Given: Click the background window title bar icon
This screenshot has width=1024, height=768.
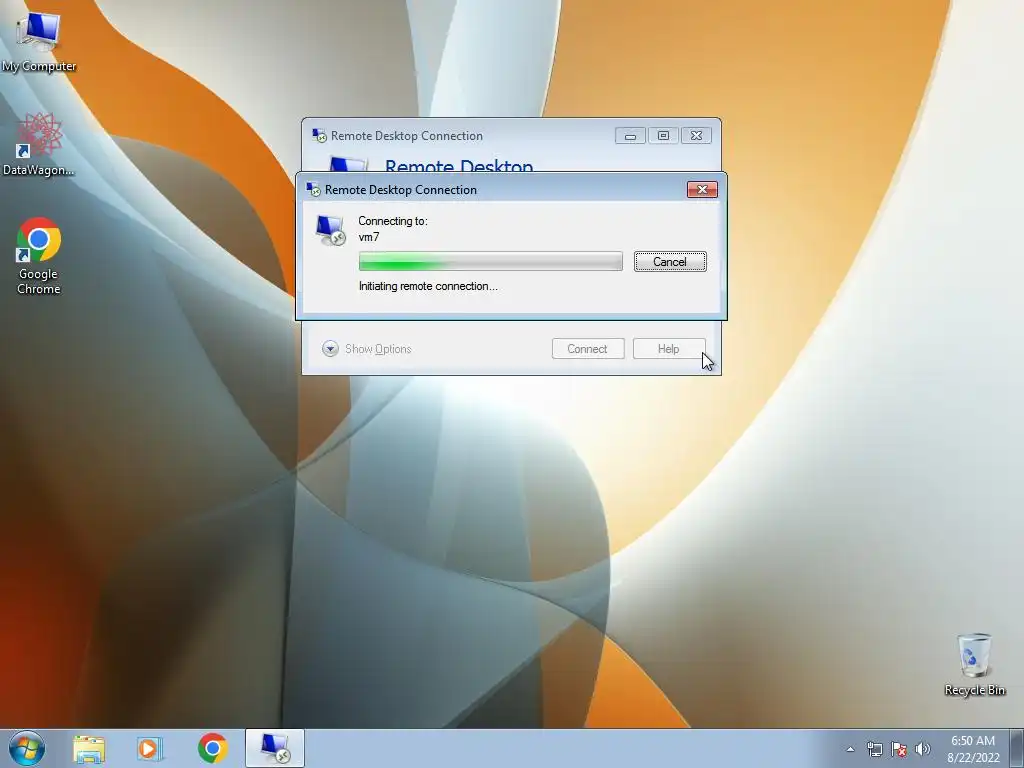Looking at the screenshot, I should pos(319,136).
